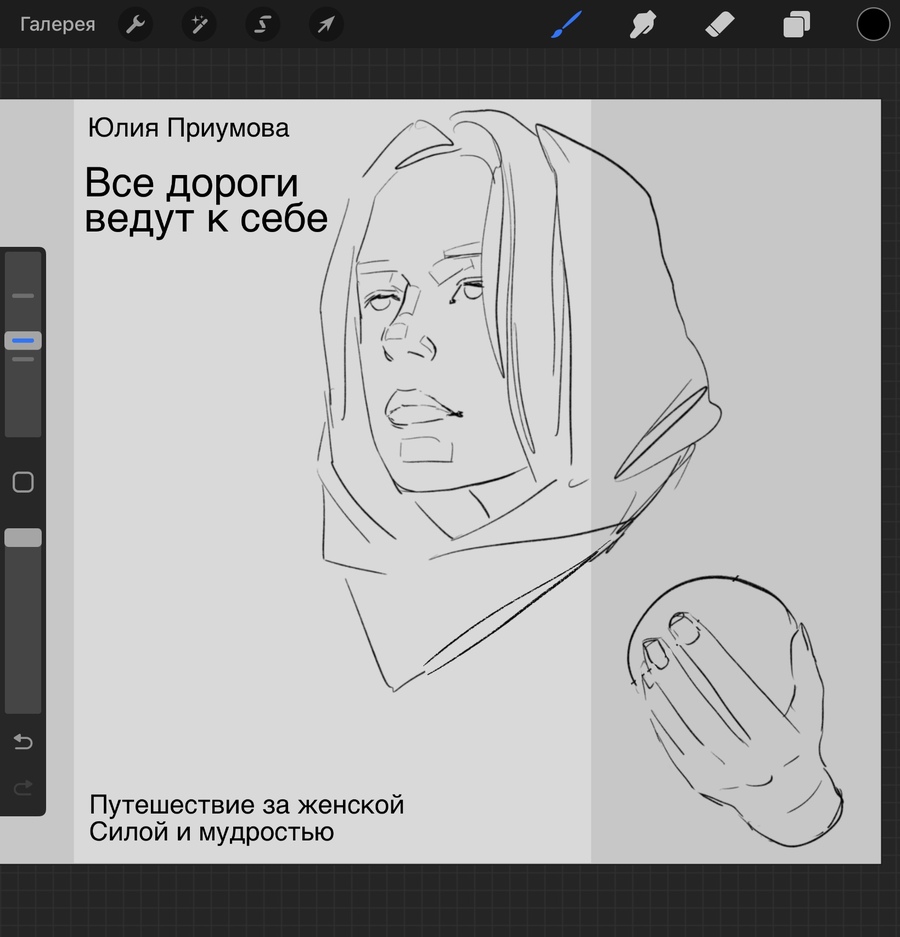
Task: Tap the square Modify button in sidebar
Action: click(23, 483)
